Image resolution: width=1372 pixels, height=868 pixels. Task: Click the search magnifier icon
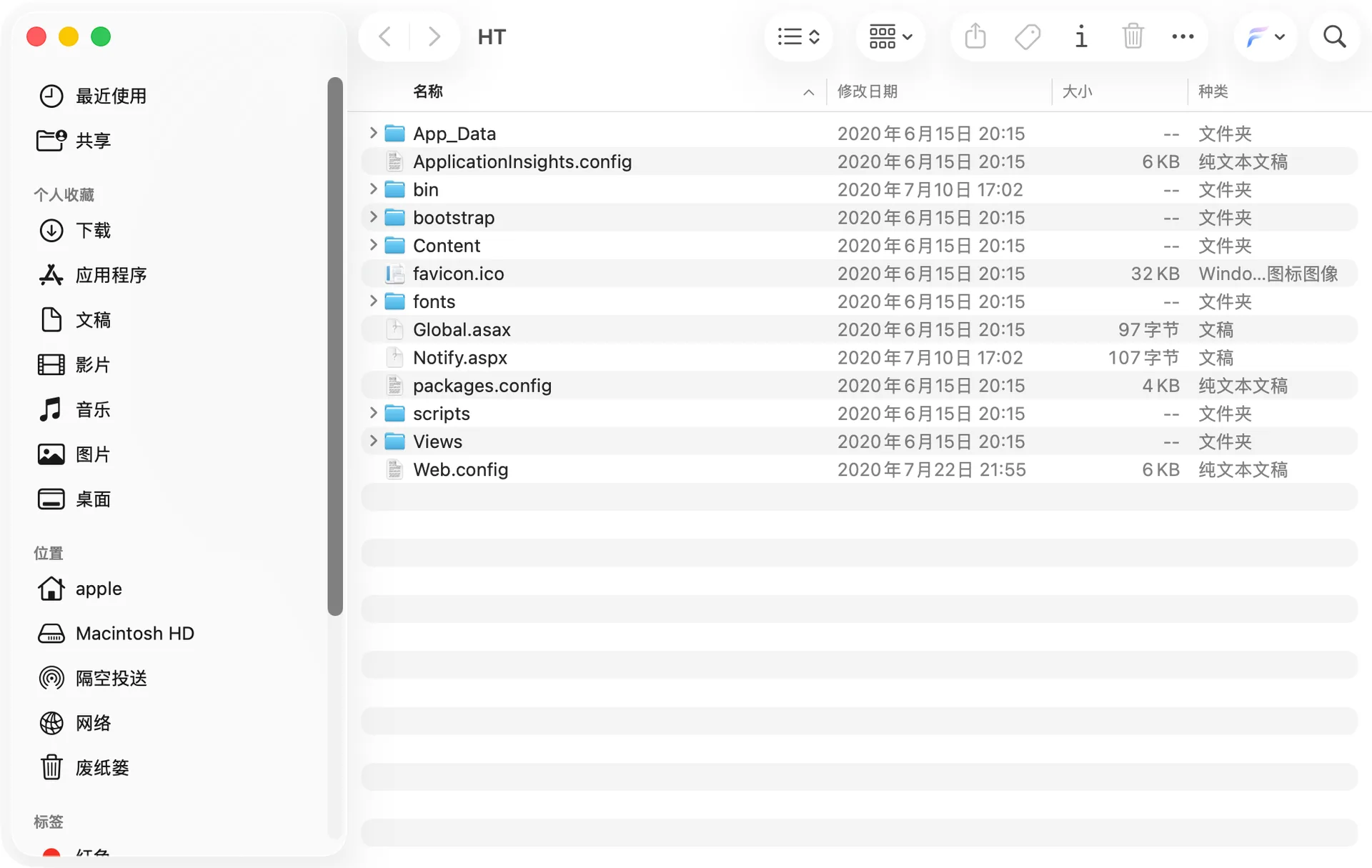[1334, 36]
